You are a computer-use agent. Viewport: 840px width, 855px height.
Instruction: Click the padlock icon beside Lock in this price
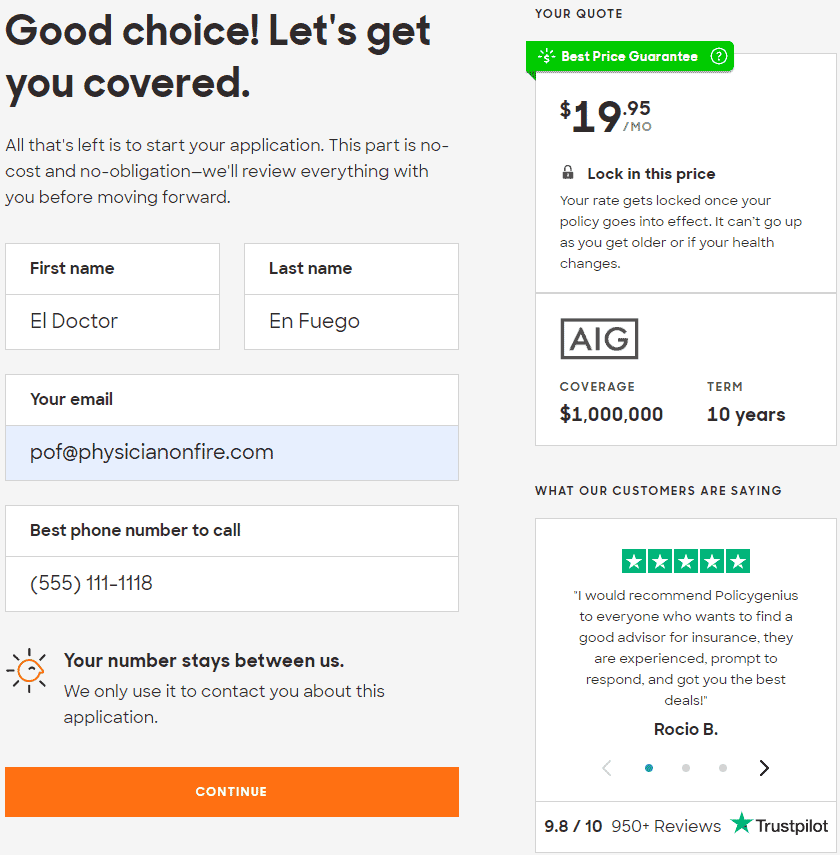pos(568,173)
